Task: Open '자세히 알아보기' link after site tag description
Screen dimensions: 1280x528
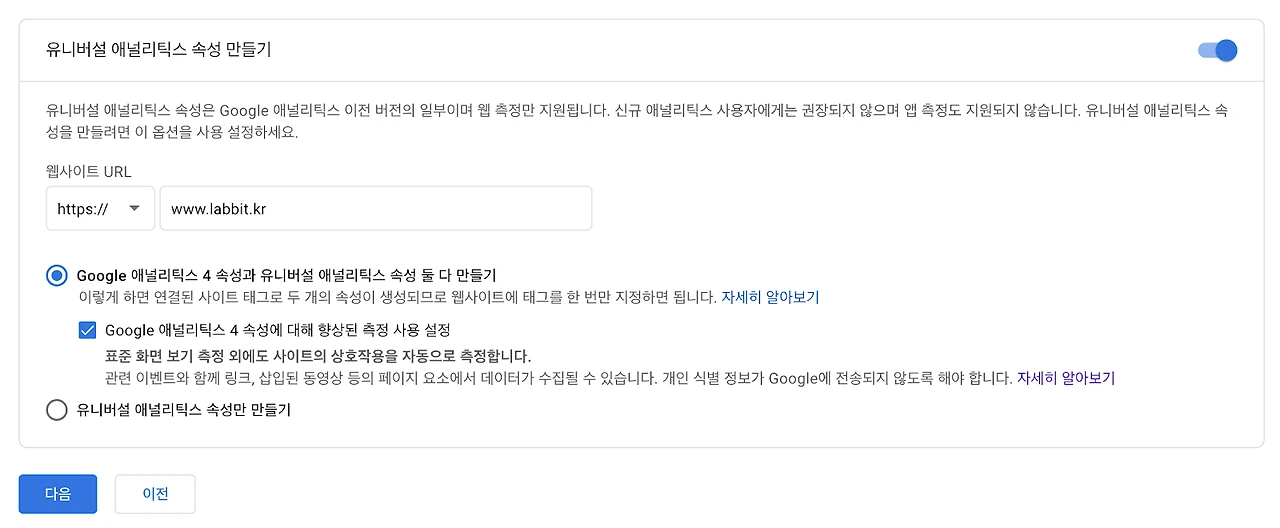Action: (x=770, y=297)
